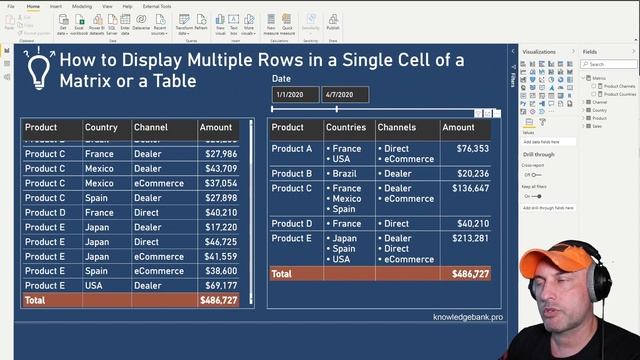Expand the Product table in Fields
This screenshot has height=360, width=640.
[x=584, y=118]
